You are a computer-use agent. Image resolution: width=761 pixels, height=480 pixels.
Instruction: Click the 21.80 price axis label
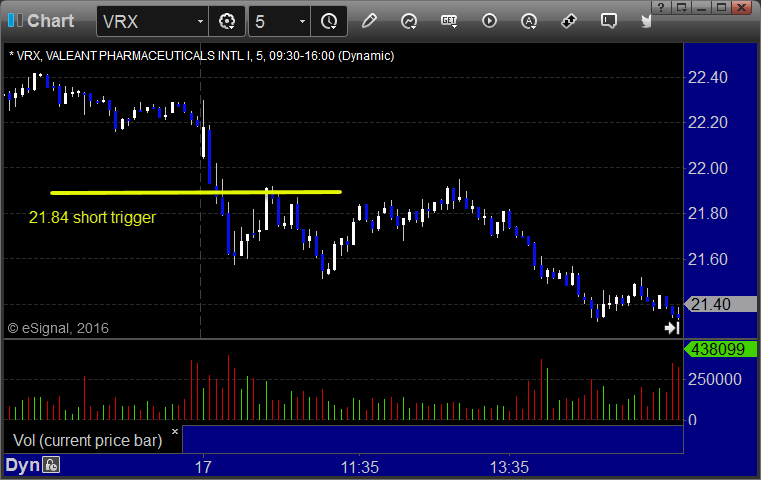pos(708,213)
